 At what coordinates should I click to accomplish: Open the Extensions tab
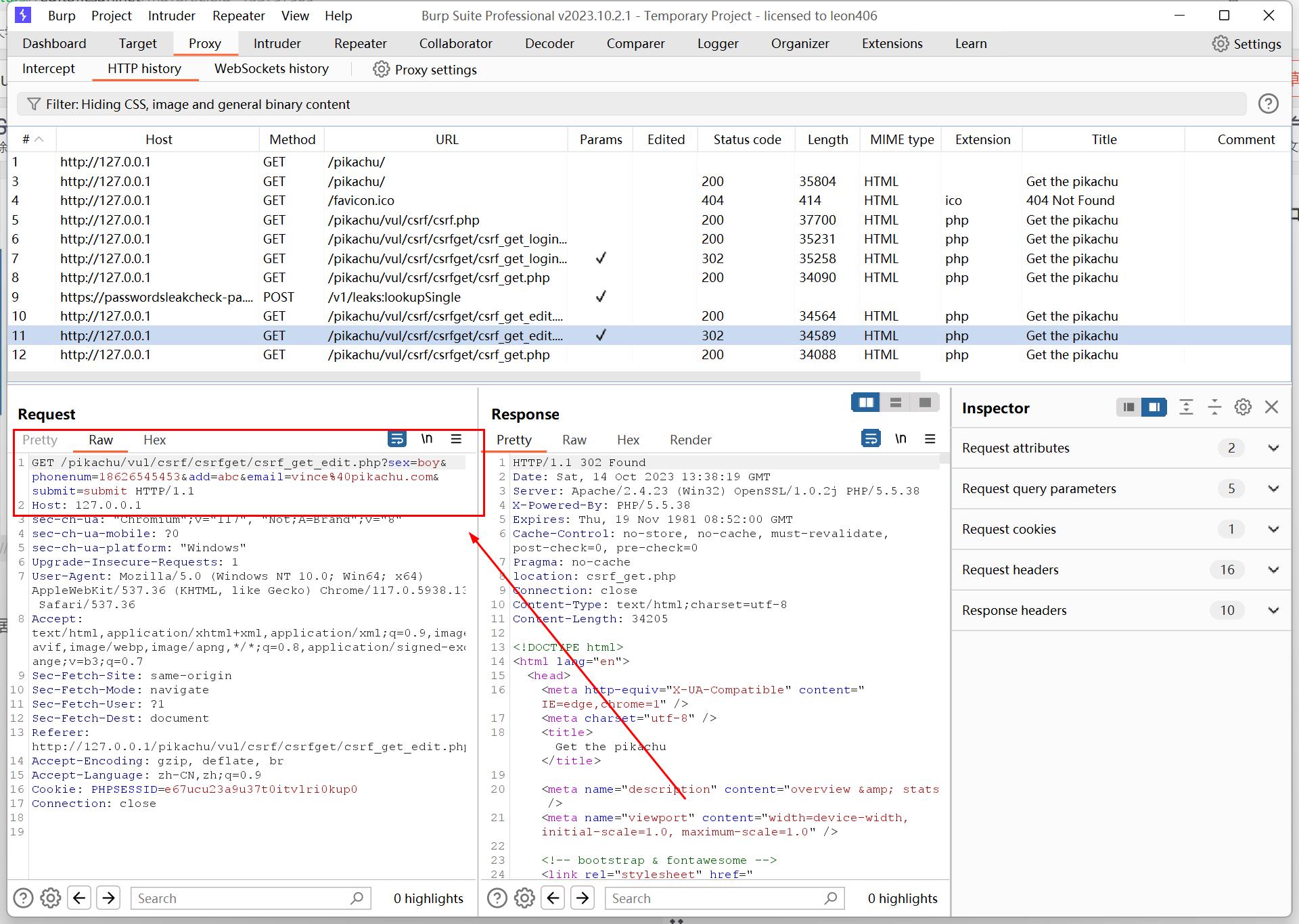pos(892,43)
